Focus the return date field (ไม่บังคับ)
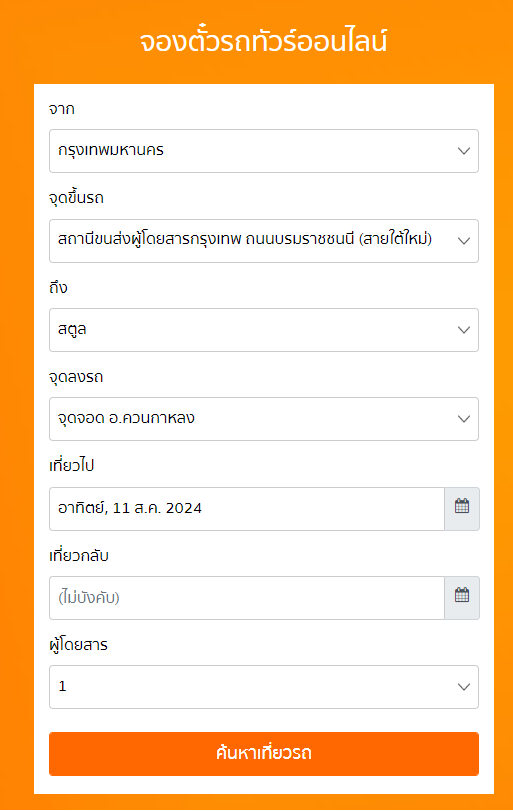 pyautogui.click(x=247, y=598)
